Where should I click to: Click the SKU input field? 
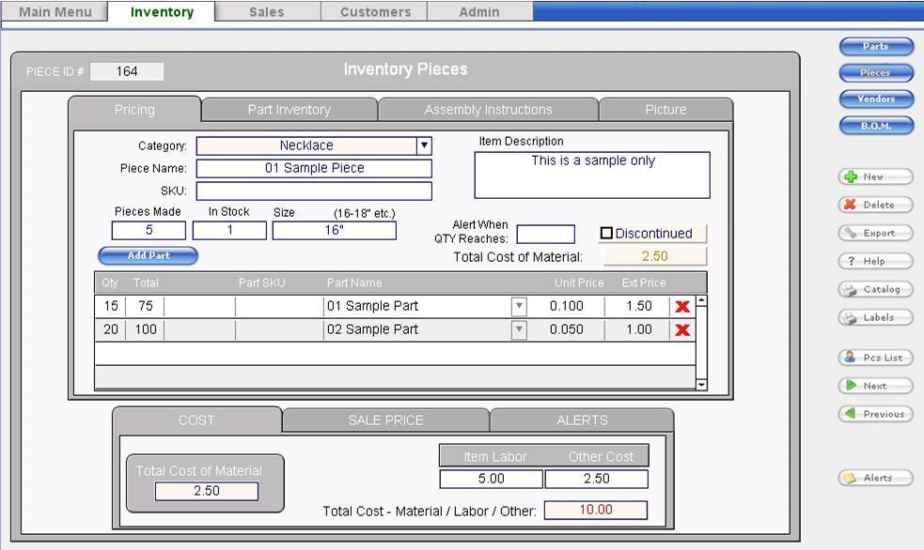(x=314, y=191)
